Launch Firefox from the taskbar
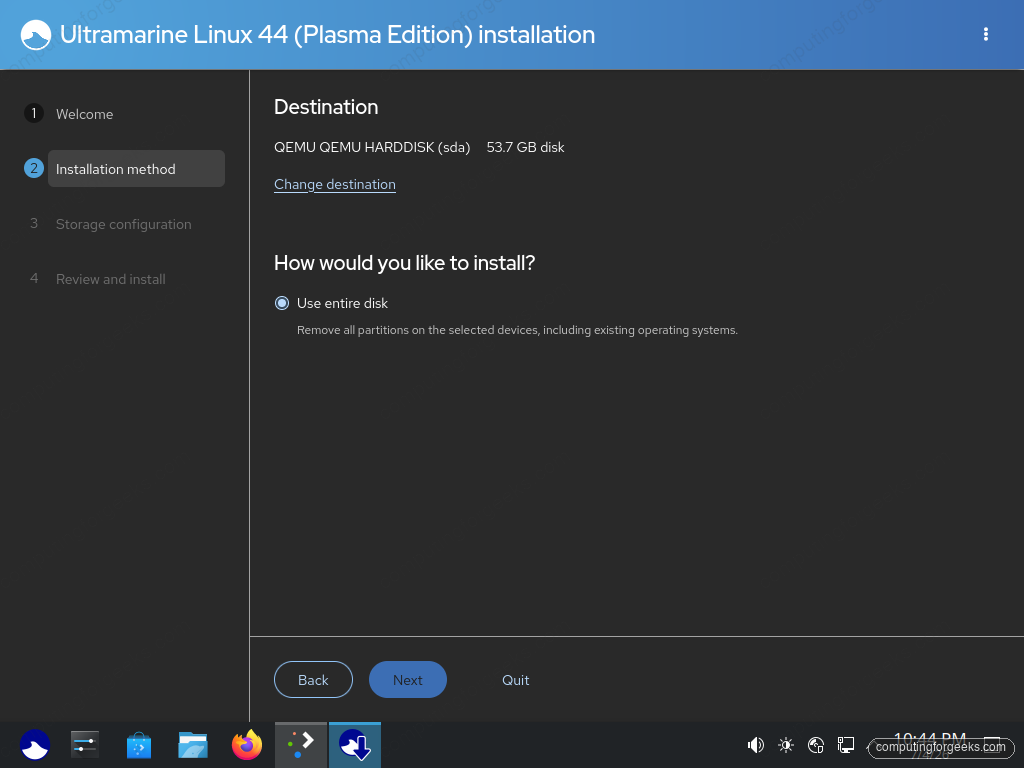This screenshot has width=1024, height=768. tap(247, 744)
